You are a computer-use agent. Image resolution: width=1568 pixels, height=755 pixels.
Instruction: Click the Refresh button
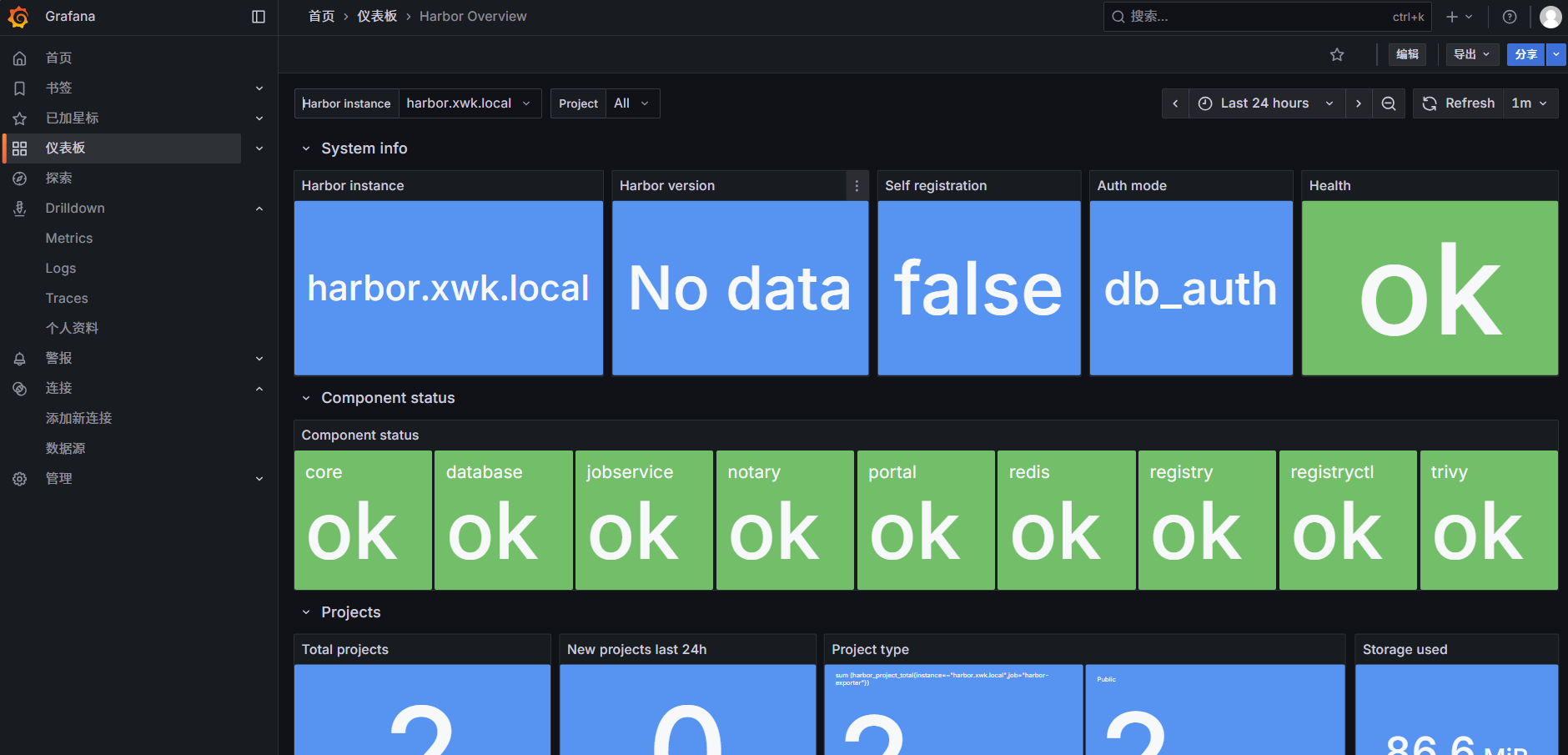tap(1459, 103)
